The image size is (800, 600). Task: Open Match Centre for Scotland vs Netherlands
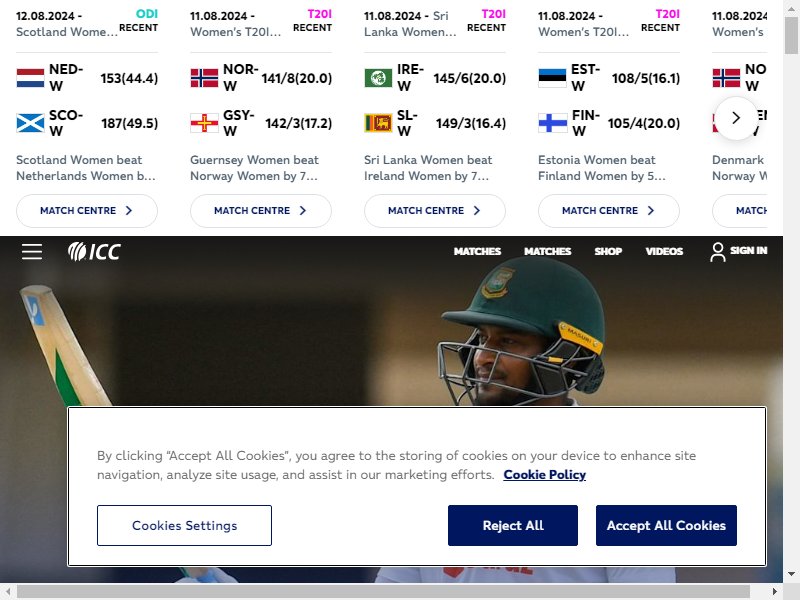tap(87, 211)
